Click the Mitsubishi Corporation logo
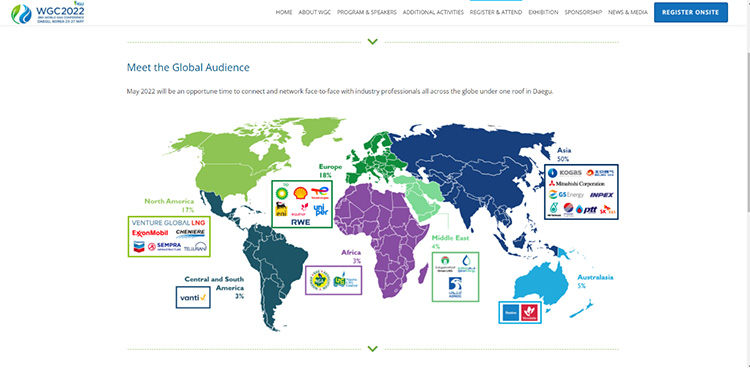Screen dimensions: 750x368 click(576, 184)
